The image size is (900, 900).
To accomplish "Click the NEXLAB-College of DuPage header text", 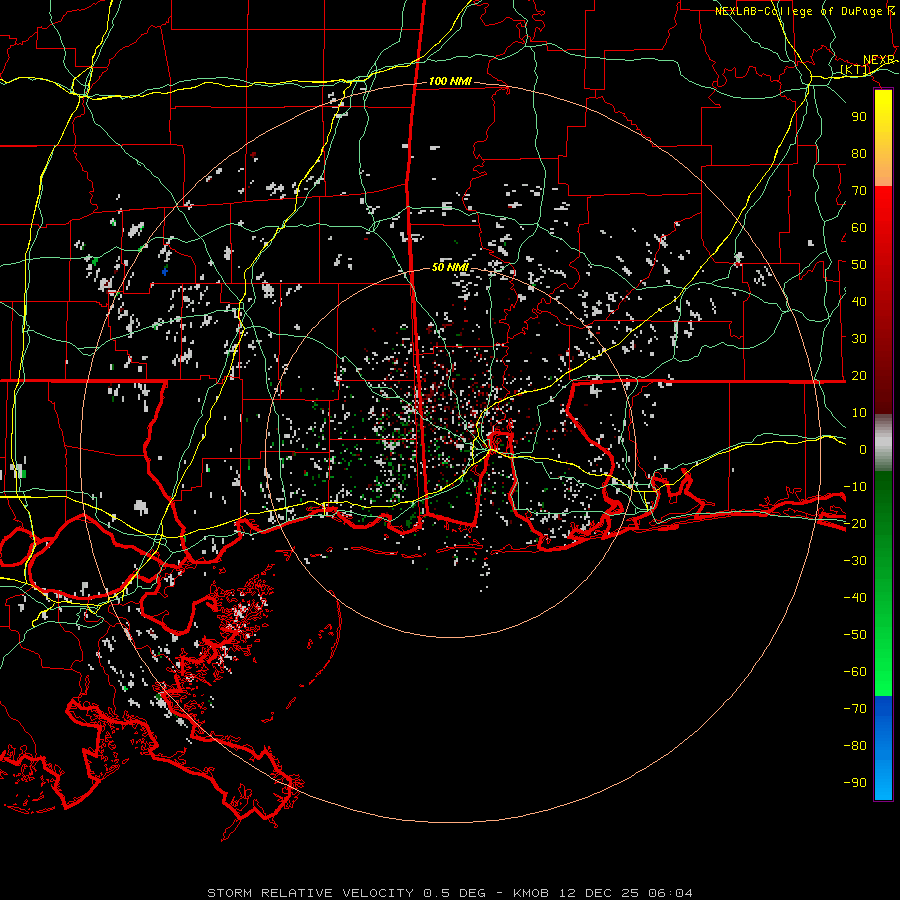I will tap(805, 11).
